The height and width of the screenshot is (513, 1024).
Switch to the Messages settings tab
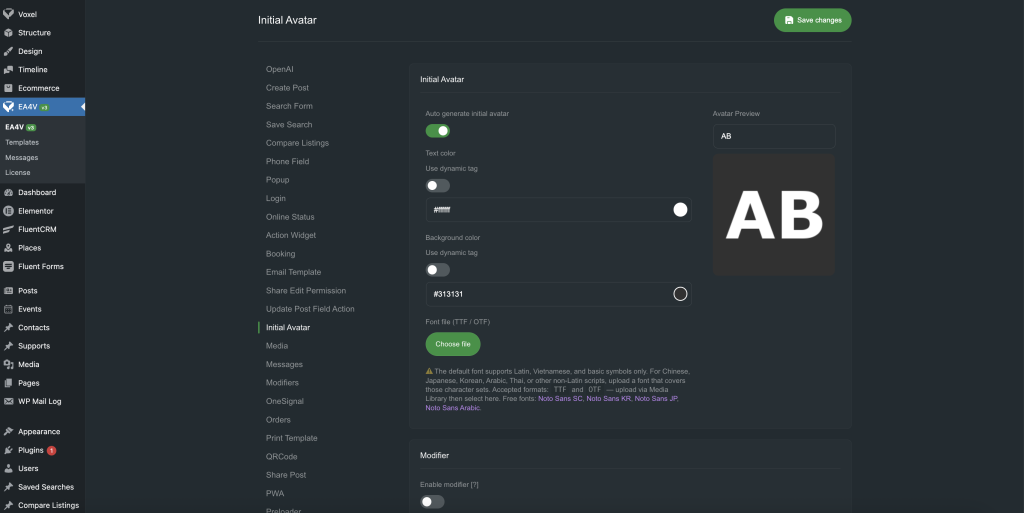coord(284,364)
